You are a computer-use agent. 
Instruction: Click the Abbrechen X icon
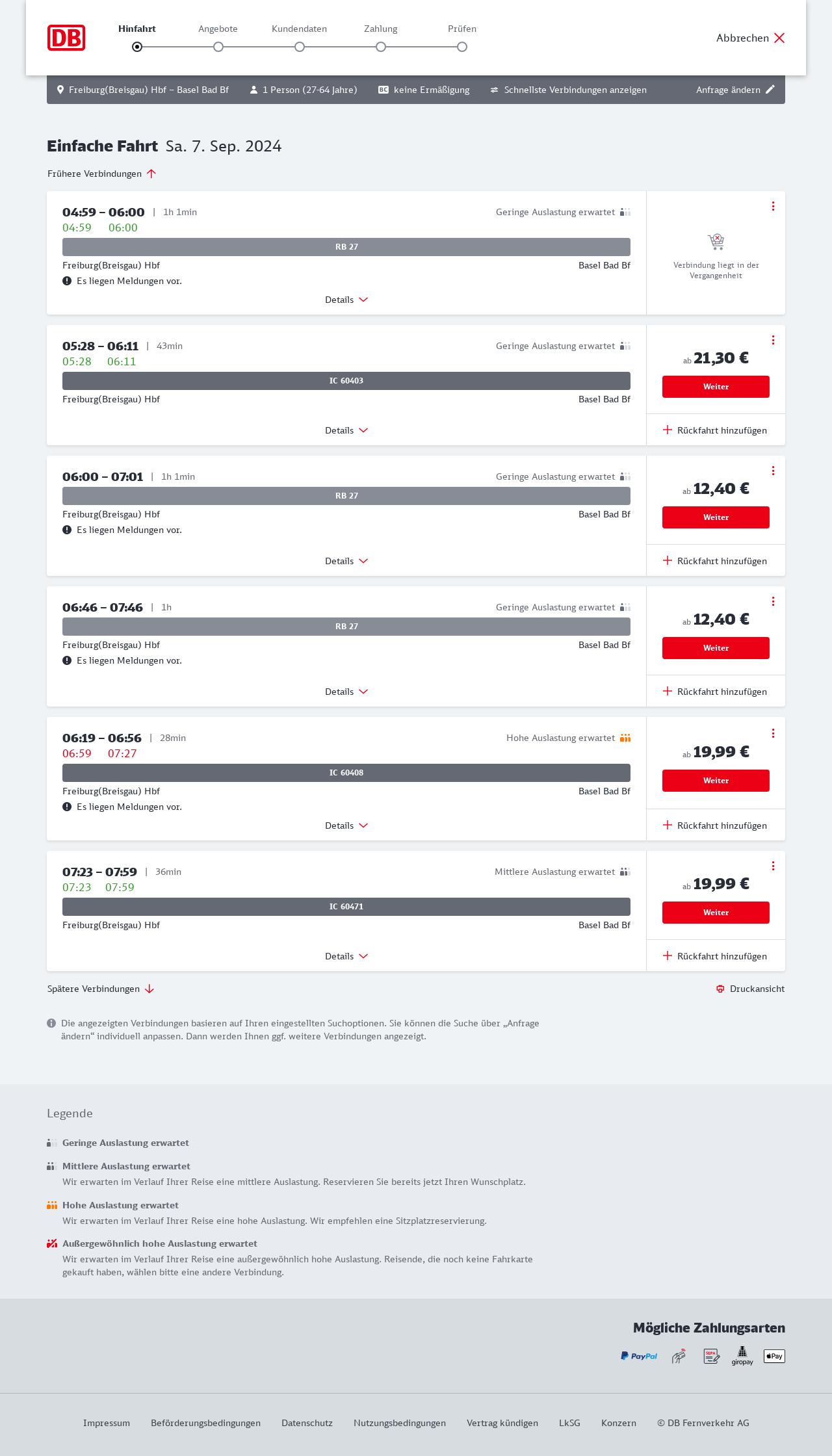pyautogui.click(x=779, y=38)
